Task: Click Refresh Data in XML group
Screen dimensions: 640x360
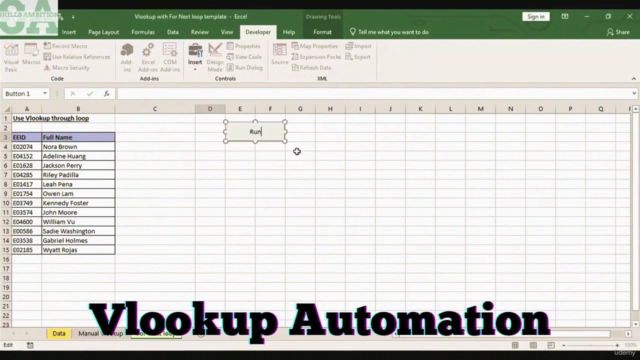Action: [x=311, y=68]
